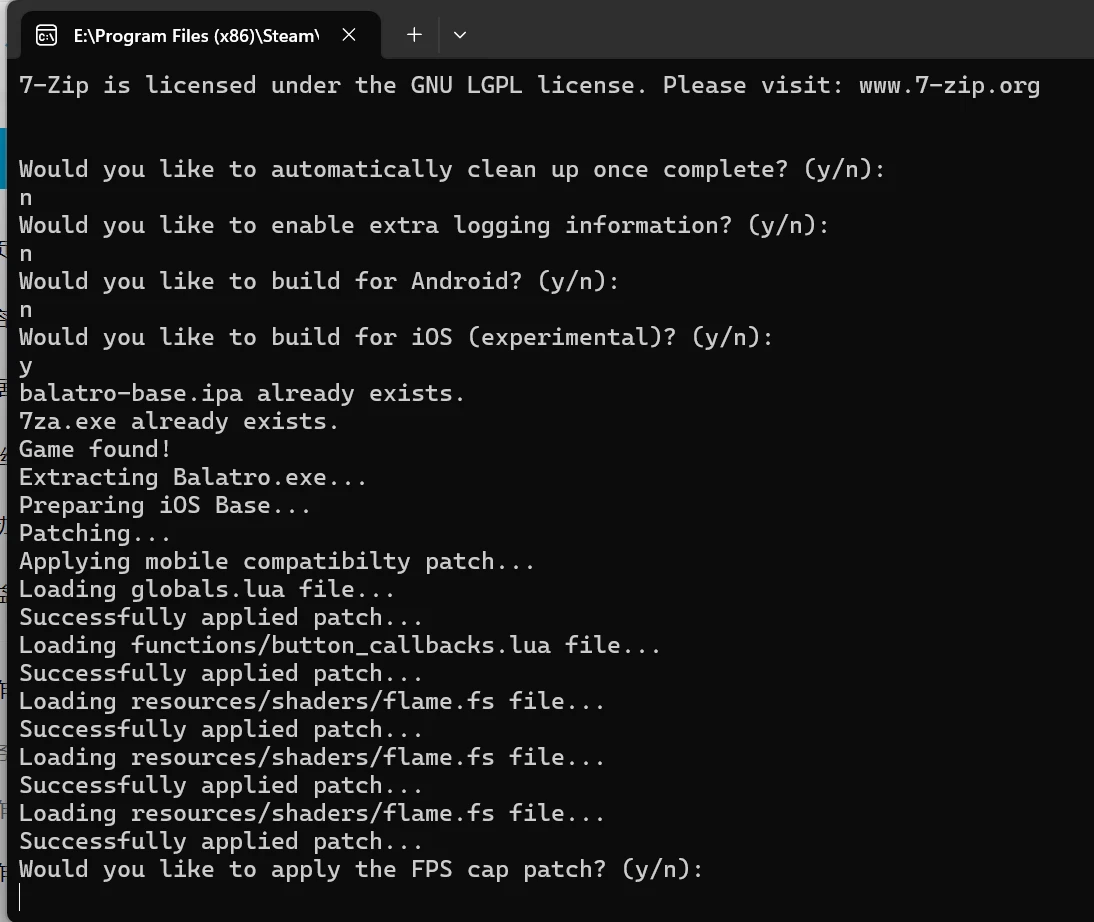Click the terminal icon in the tab
The image size is (1094, 922).
coord(46,35)
